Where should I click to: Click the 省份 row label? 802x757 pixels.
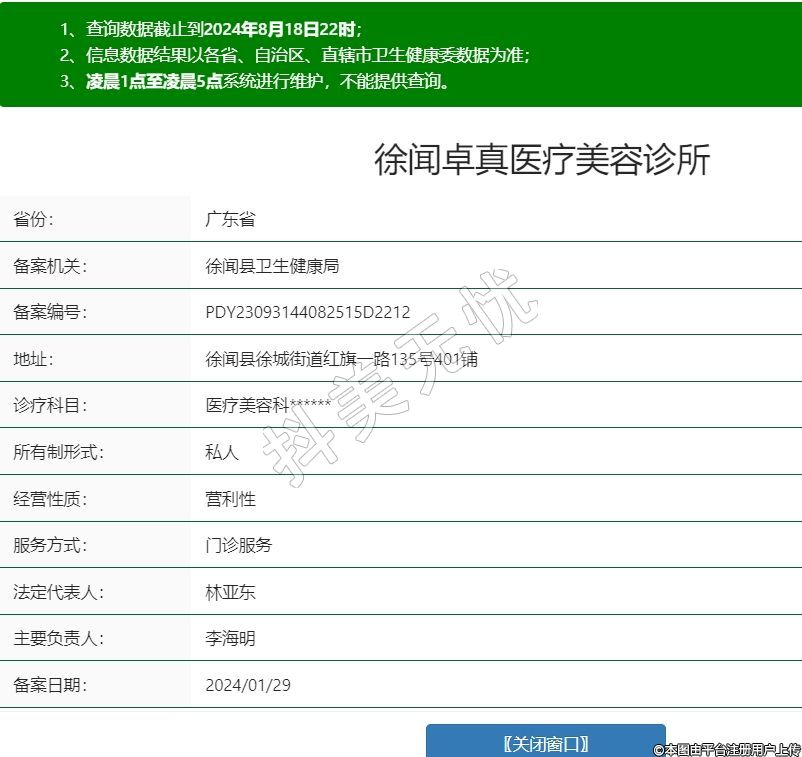pos(33,220)
